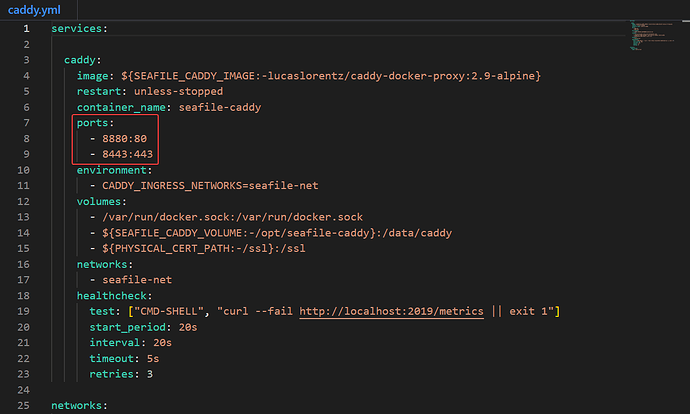Click the PHYSICAL_CERT_PATH mapping line
Viewport: 690px width, 414px height.
click(204, 249)
